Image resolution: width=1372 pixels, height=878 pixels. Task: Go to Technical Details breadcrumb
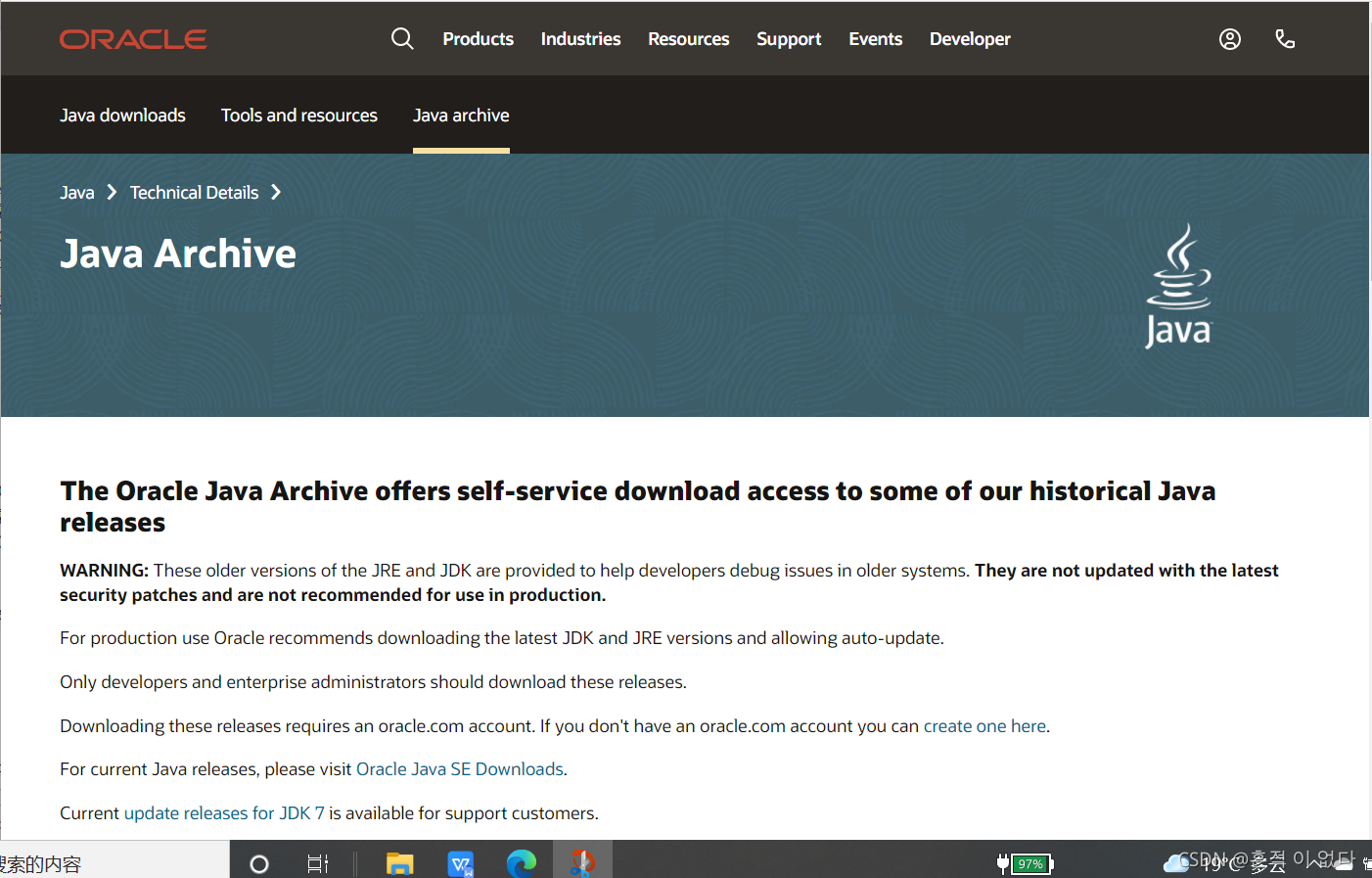click(195, 193)
